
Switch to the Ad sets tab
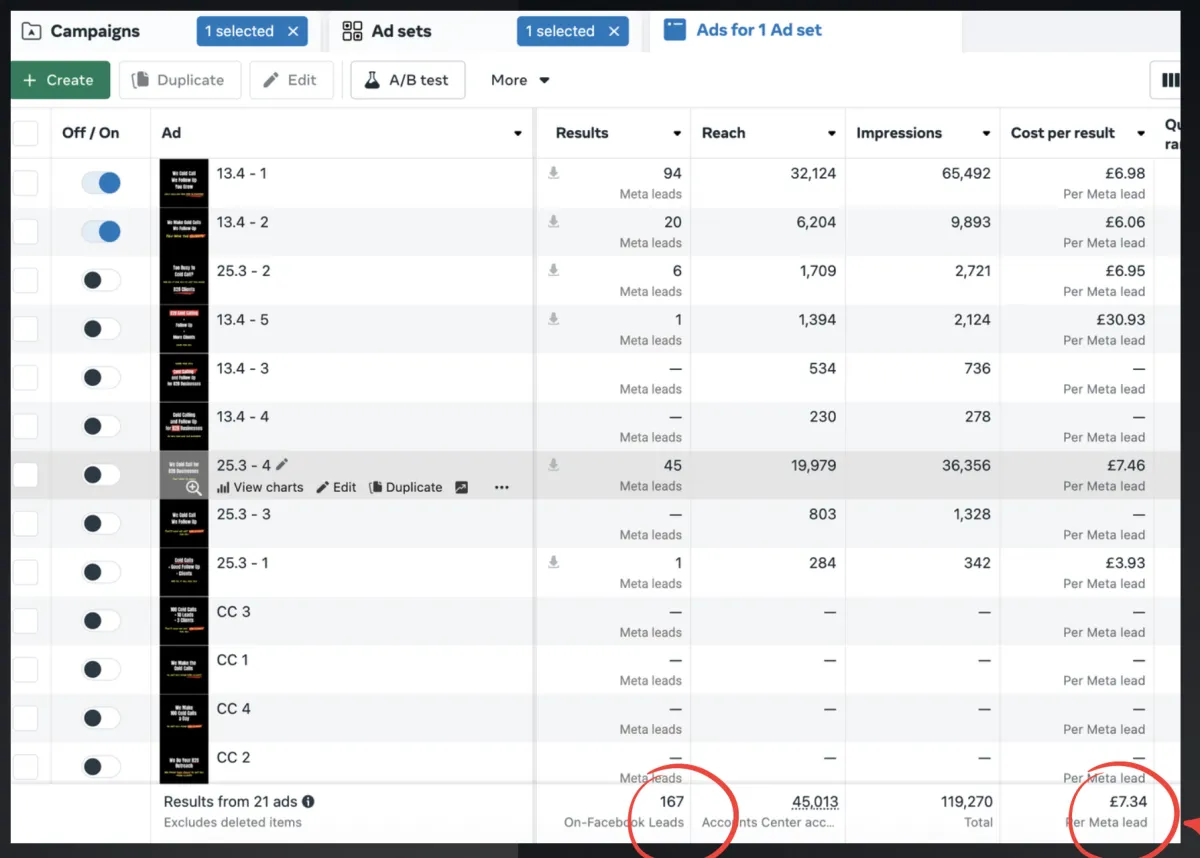click(401, 31)
